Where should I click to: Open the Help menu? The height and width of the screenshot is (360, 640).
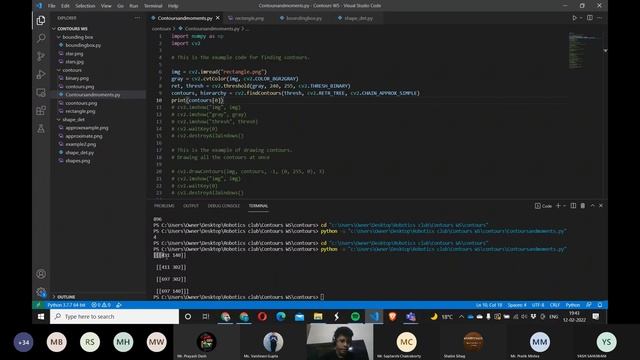tap(173, 6)
